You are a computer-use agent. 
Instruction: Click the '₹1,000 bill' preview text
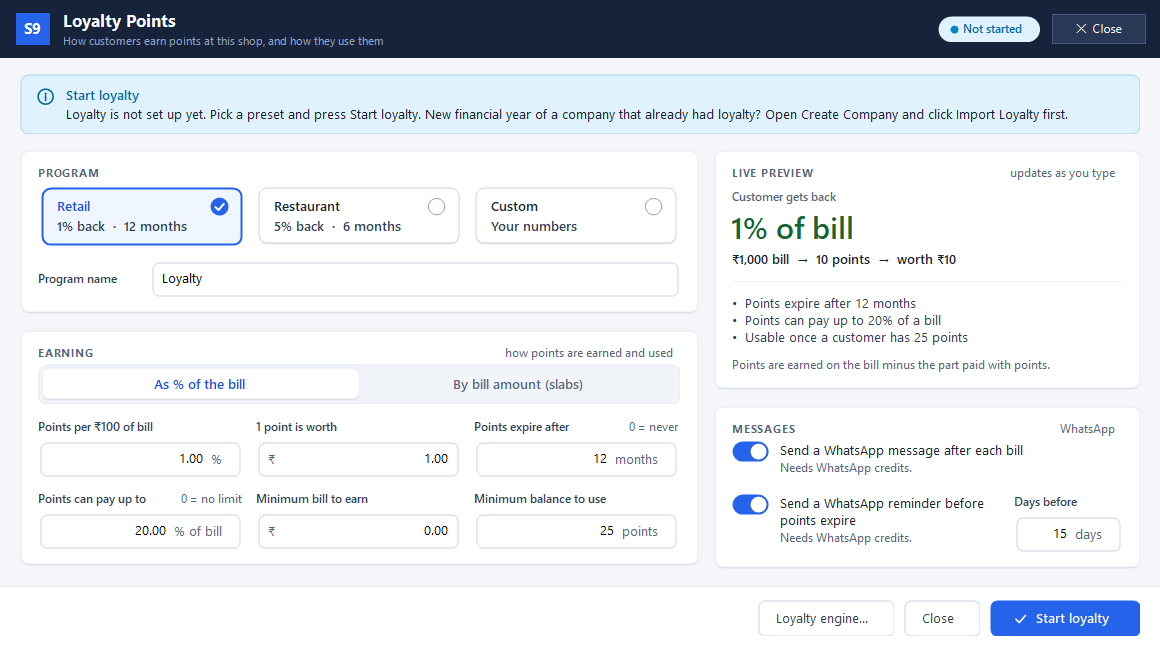pyautogui.click(x=761, y=260)
